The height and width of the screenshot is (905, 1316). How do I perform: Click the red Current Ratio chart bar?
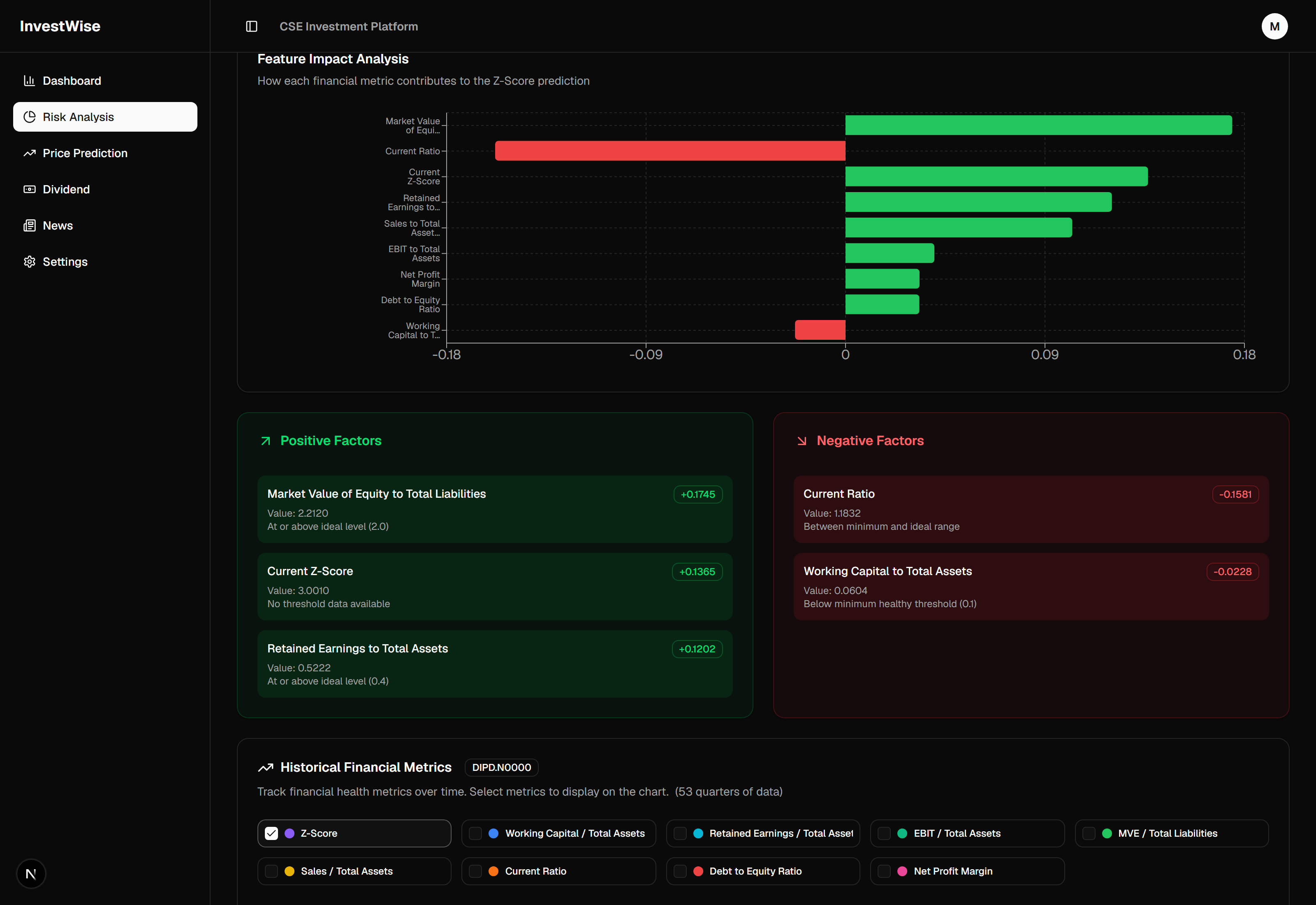click(x=670, y=151)
